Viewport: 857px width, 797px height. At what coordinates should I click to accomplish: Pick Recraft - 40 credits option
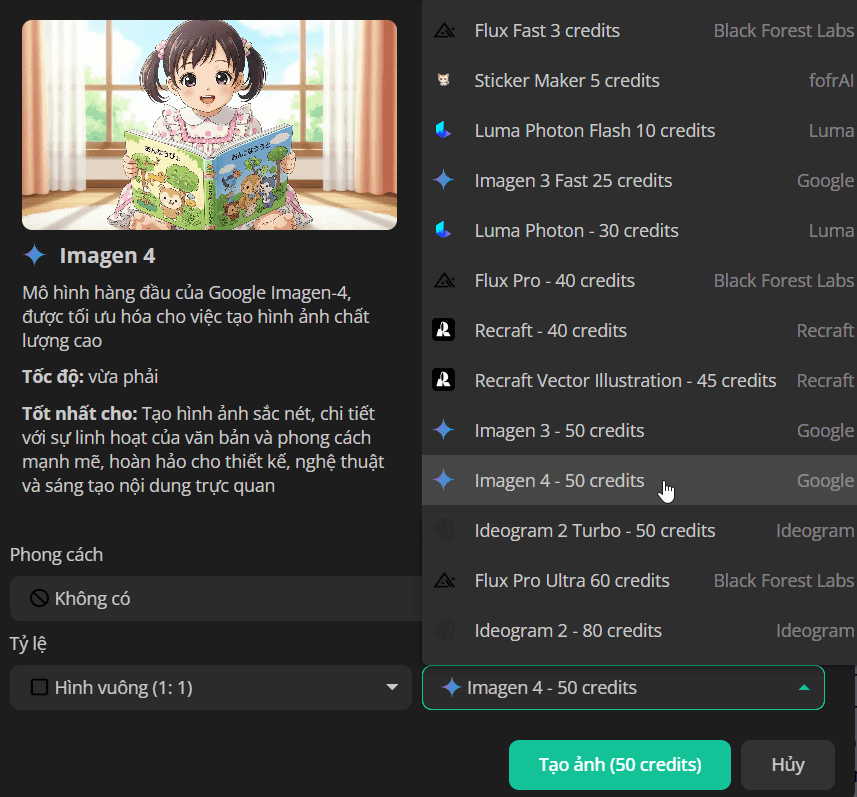(639, 330)
